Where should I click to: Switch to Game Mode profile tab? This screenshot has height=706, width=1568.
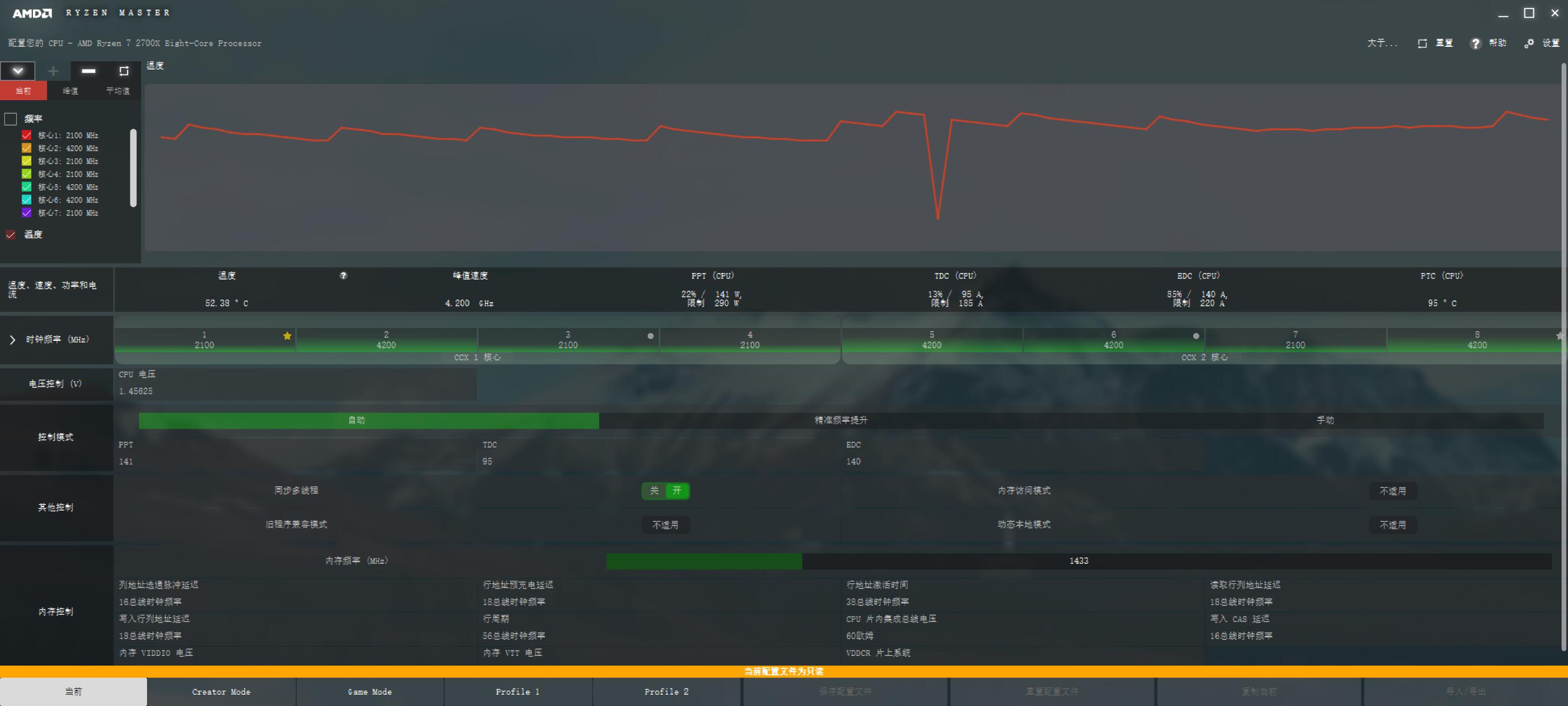pos(370,691)
